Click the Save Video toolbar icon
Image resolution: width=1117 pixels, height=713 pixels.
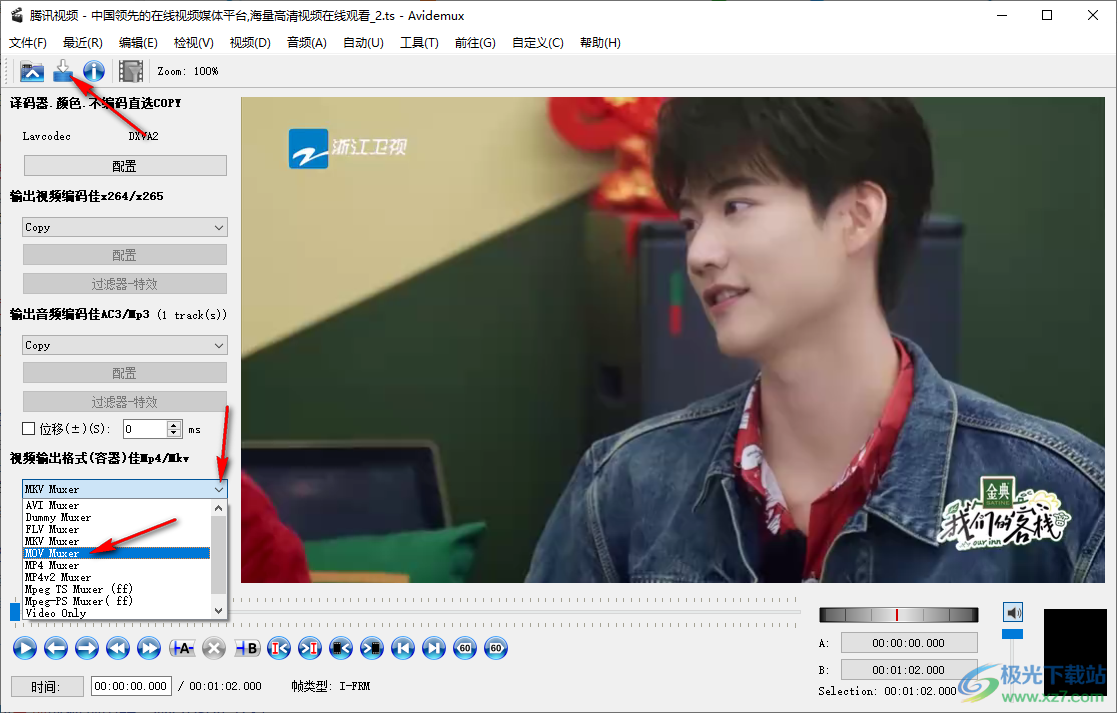coord(63,71)
